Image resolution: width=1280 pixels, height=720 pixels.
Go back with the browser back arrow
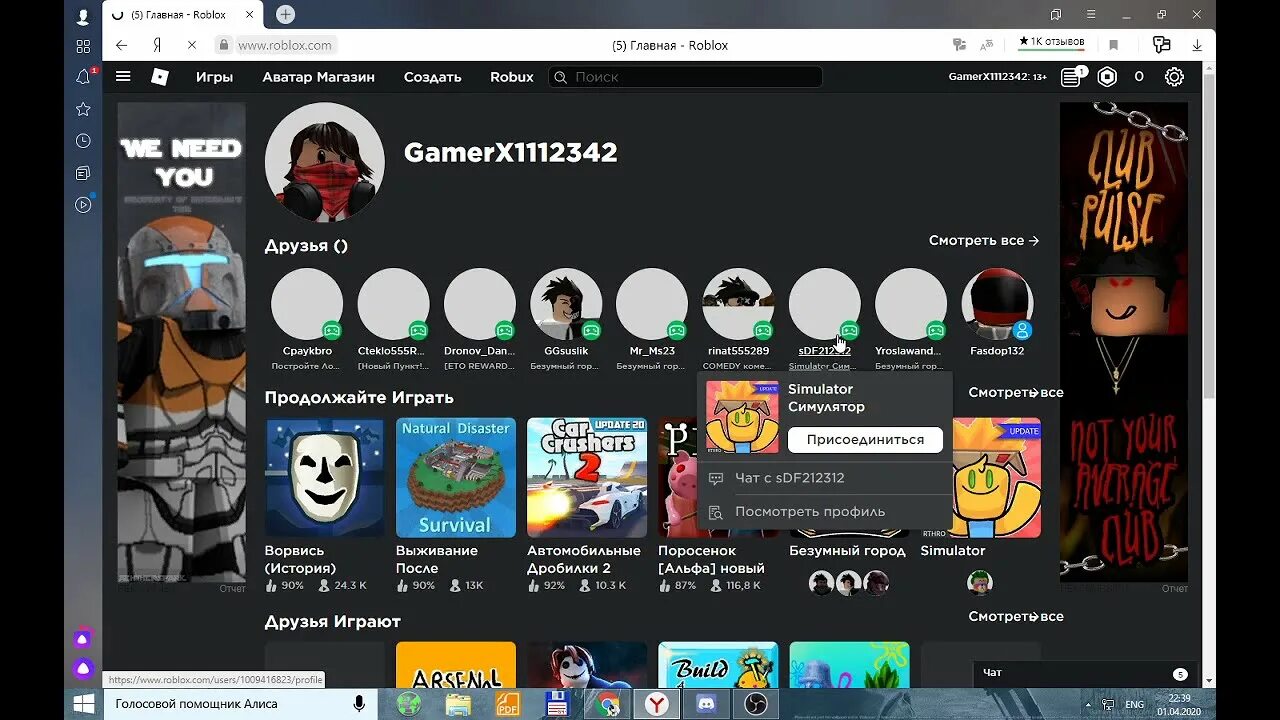click(121, 45)
